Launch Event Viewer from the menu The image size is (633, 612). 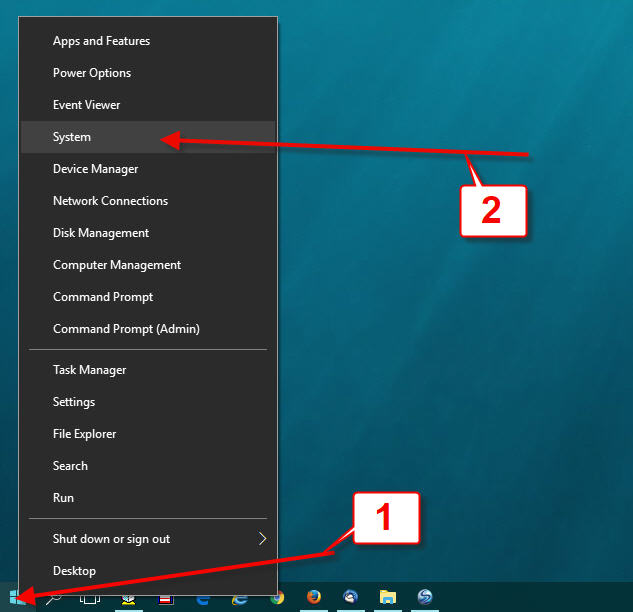pyautogui.click(x=87, y=105)
